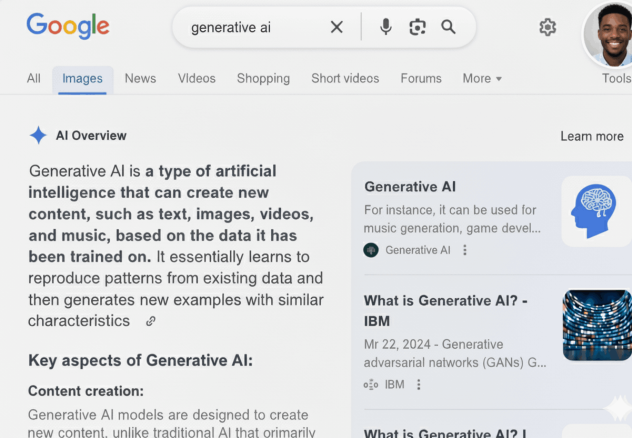The width and height of the screenshot is (632, 438).
Task: Click the 'IBM' source name label
Action: pyautogui.click(x=395, y=384)
